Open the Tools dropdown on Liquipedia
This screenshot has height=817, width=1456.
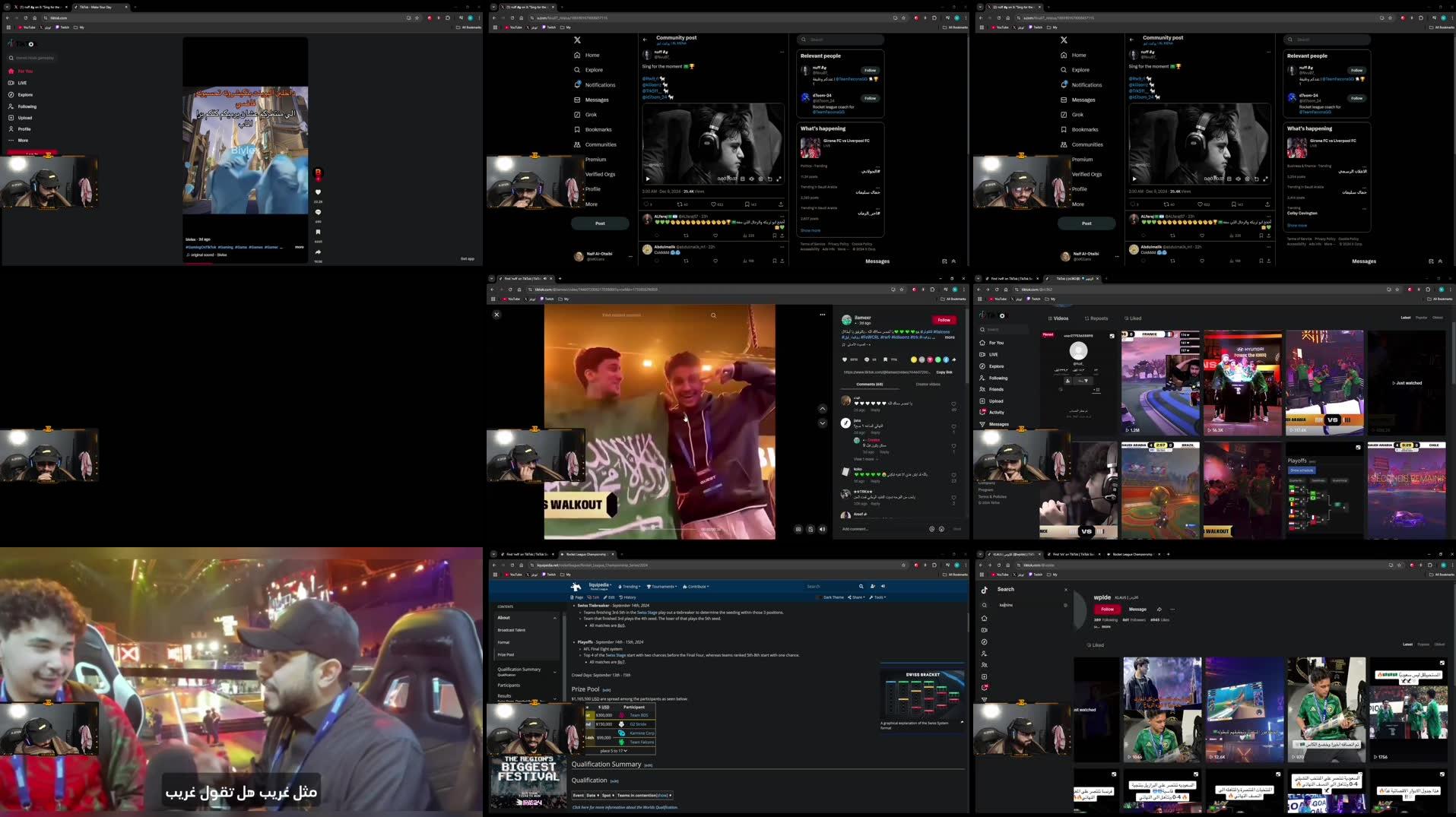(878, 597)
